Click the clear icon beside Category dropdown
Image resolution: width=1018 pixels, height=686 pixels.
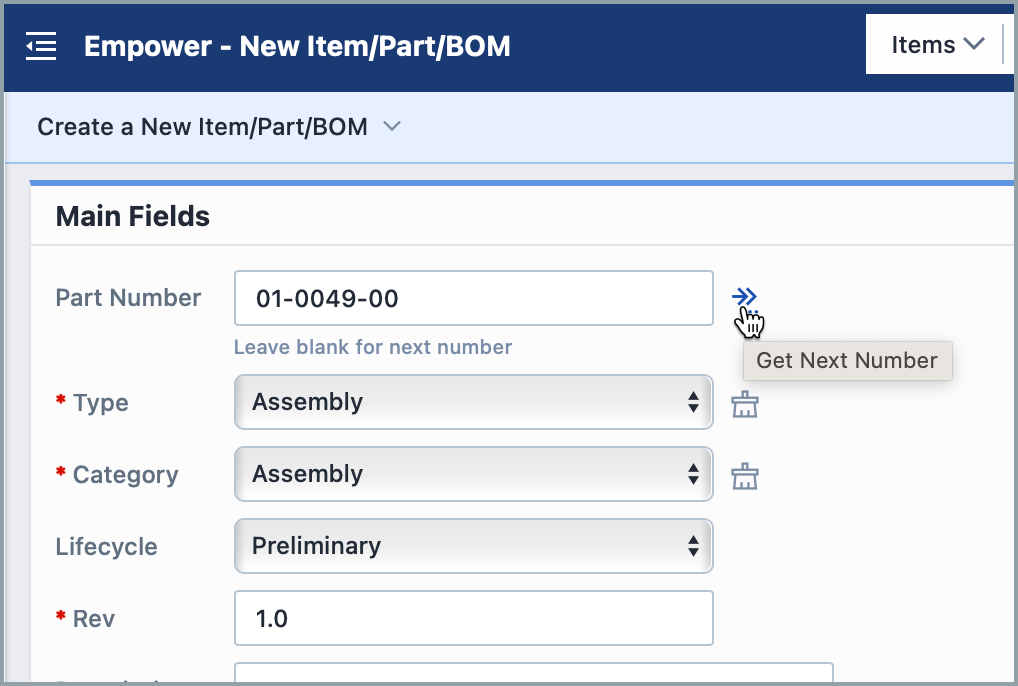coord(745,474)
